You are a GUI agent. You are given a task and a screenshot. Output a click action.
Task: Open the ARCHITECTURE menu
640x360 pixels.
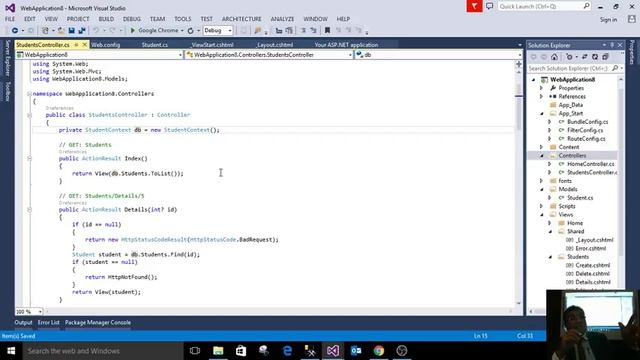(242, 19)
